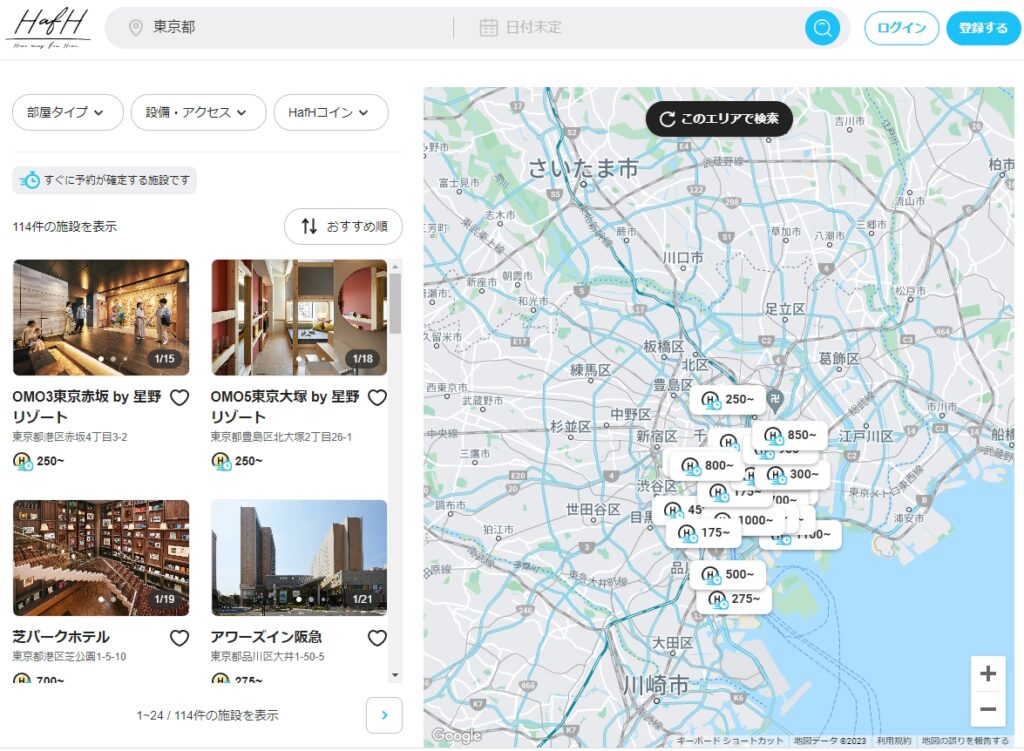The image size is (1024, 751).
Task: Click the destination field showing 東京都
Action: (280, 27)
